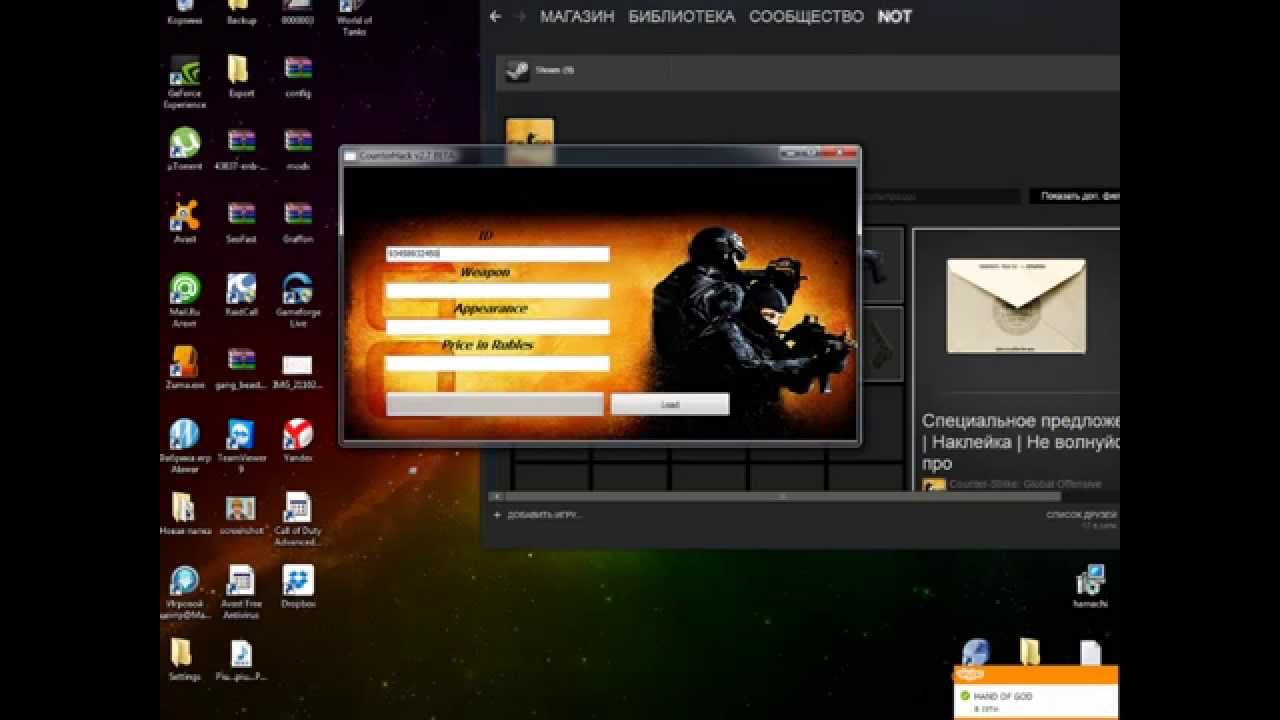Open the Новая папка folder icon

click(185, 514)
